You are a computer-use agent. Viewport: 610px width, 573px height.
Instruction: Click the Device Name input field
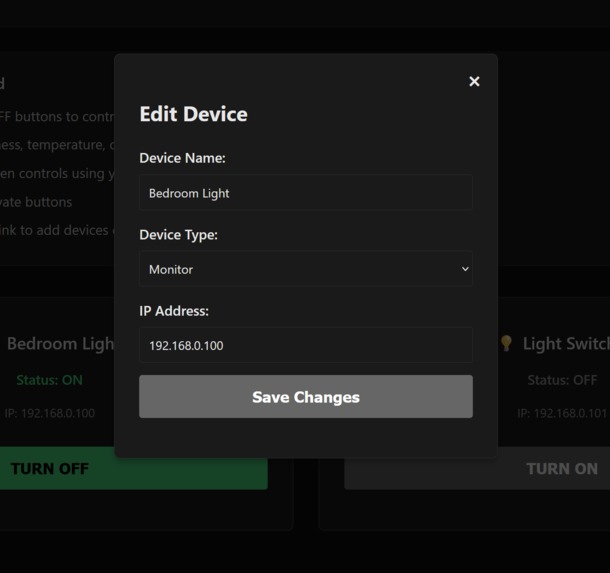click(306, 193)
